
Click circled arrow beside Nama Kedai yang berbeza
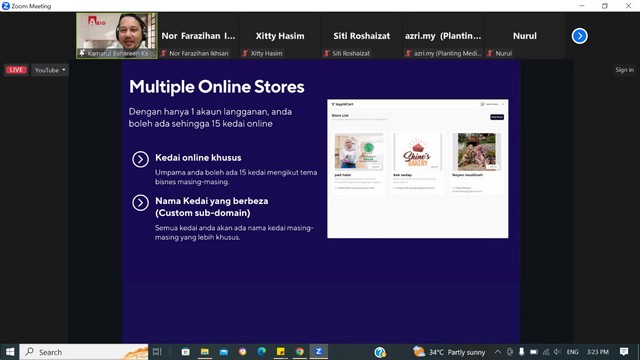point(140,202)
